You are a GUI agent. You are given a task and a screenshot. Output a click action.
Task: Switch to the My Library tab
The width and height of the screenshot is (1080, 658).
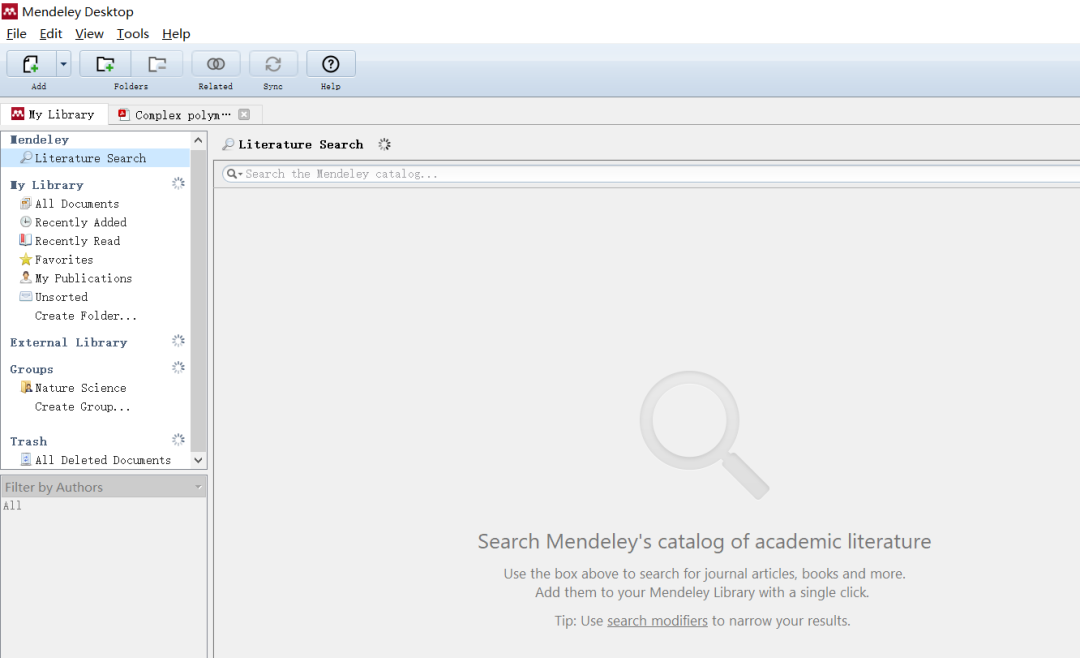54,114
